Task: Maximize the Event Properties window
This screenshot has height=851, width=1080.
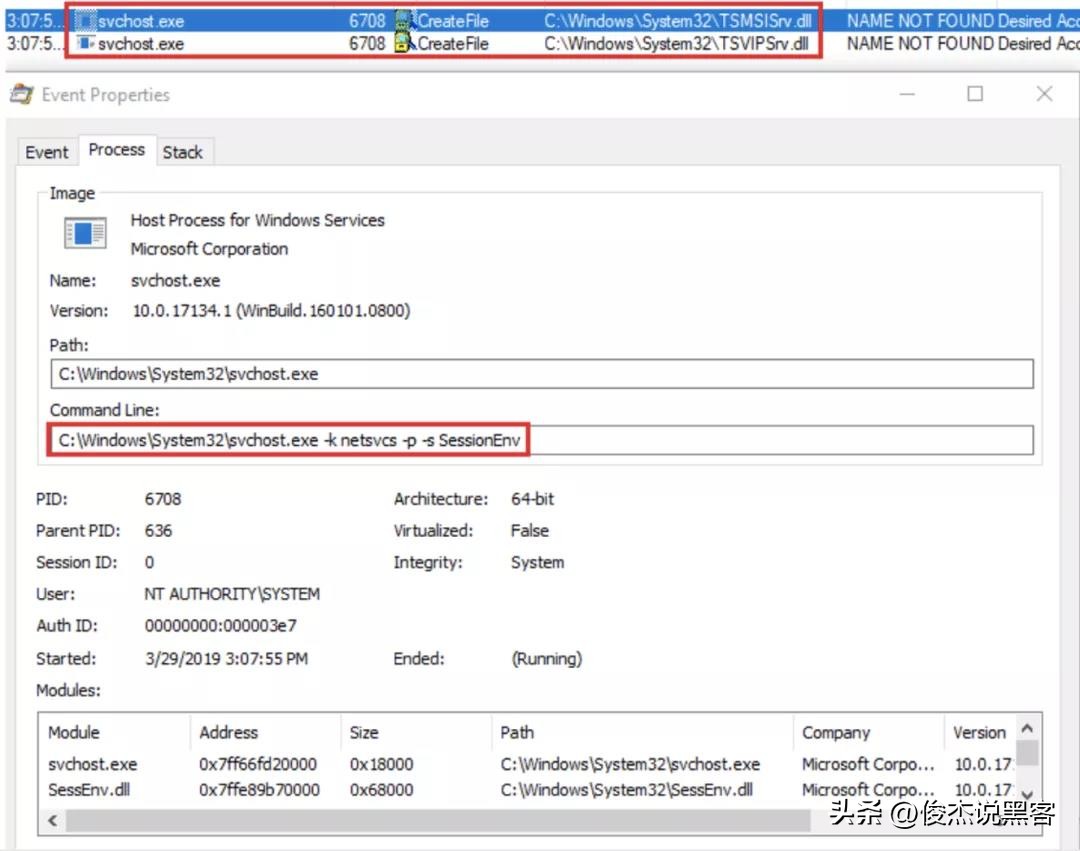Action: pos(975,94)
